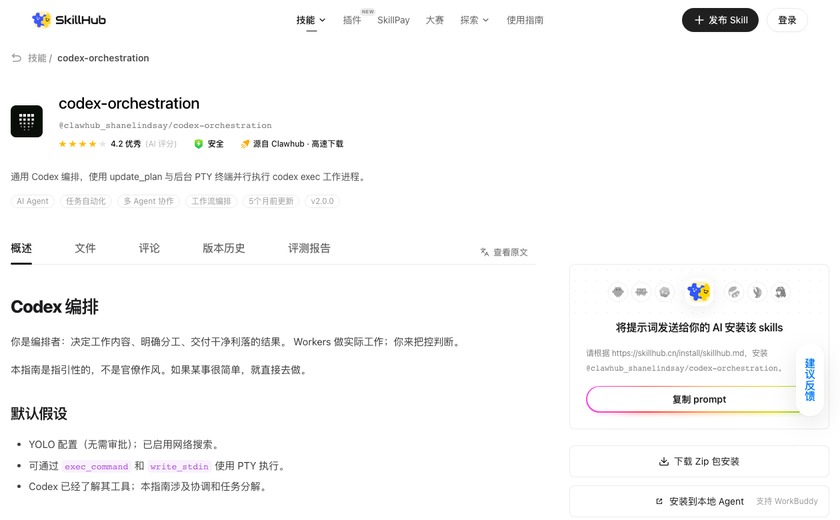840x520 pixels.
Task: Click the 支持 WorkBuddy label
Action: (787, 501)
